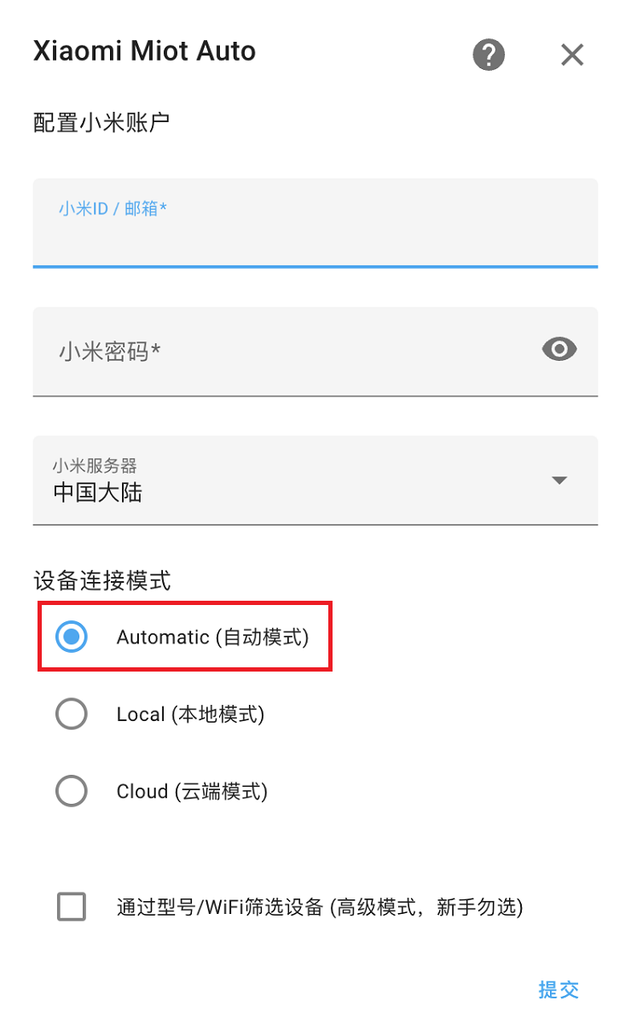Screen dimensions: 631x1024
Task: Reveal the password using the eye icon
Action: coord(559,349)
